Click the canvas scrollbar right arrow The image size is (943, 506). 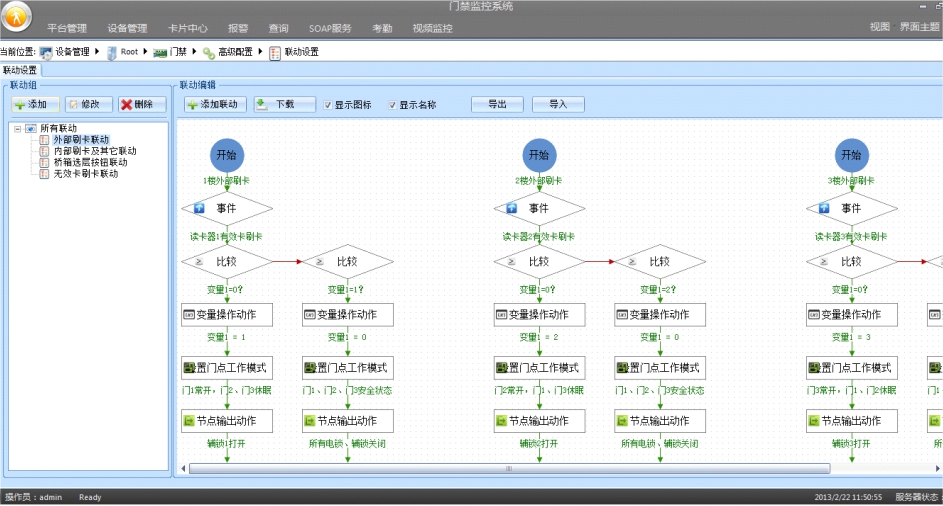(x=937, y=468)
